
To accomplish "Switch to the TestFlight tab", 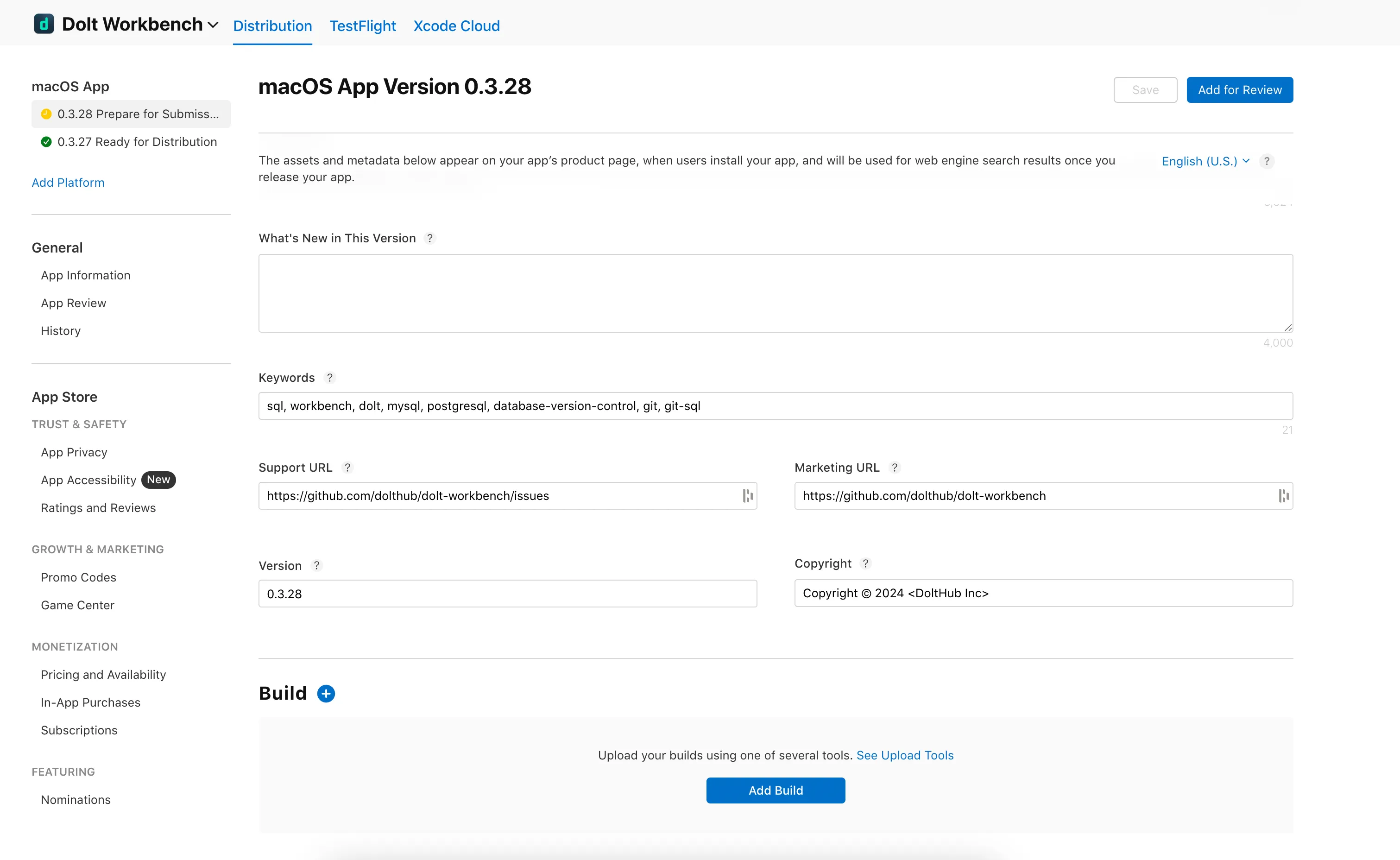I will click(362, 25).
